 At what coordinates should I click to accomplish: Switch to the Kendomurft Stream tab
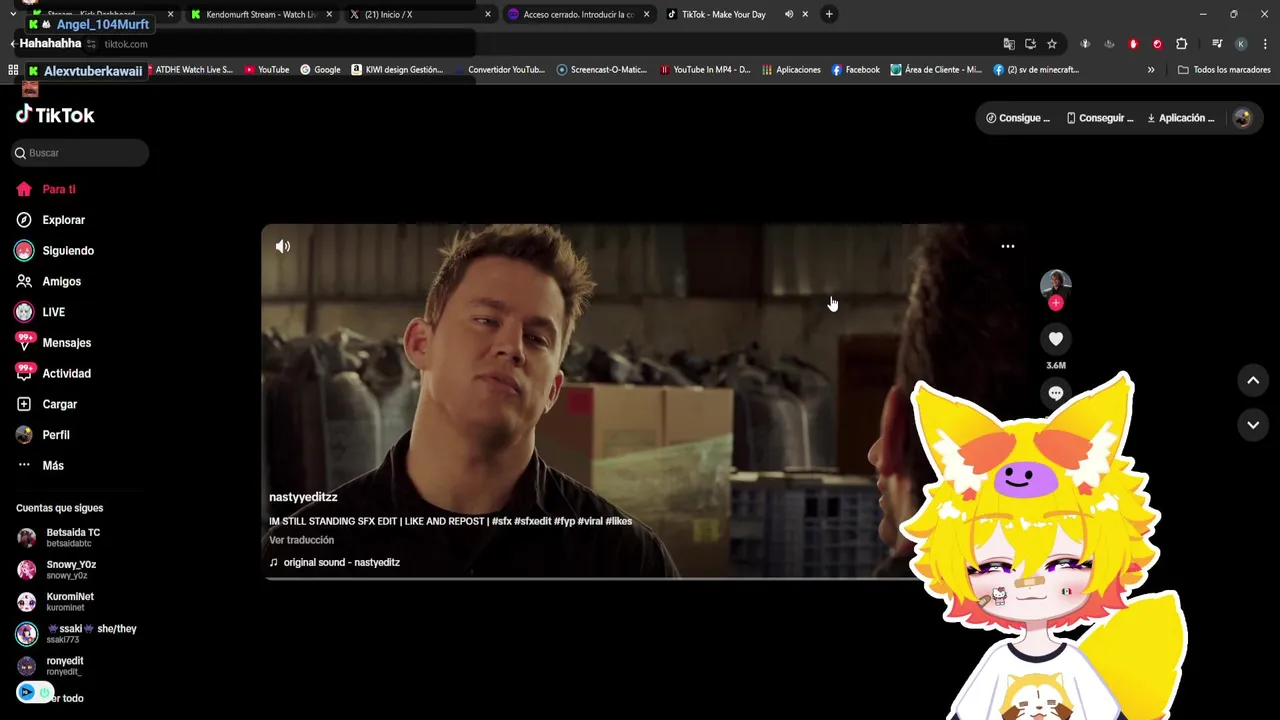click(x=262, y=14)
